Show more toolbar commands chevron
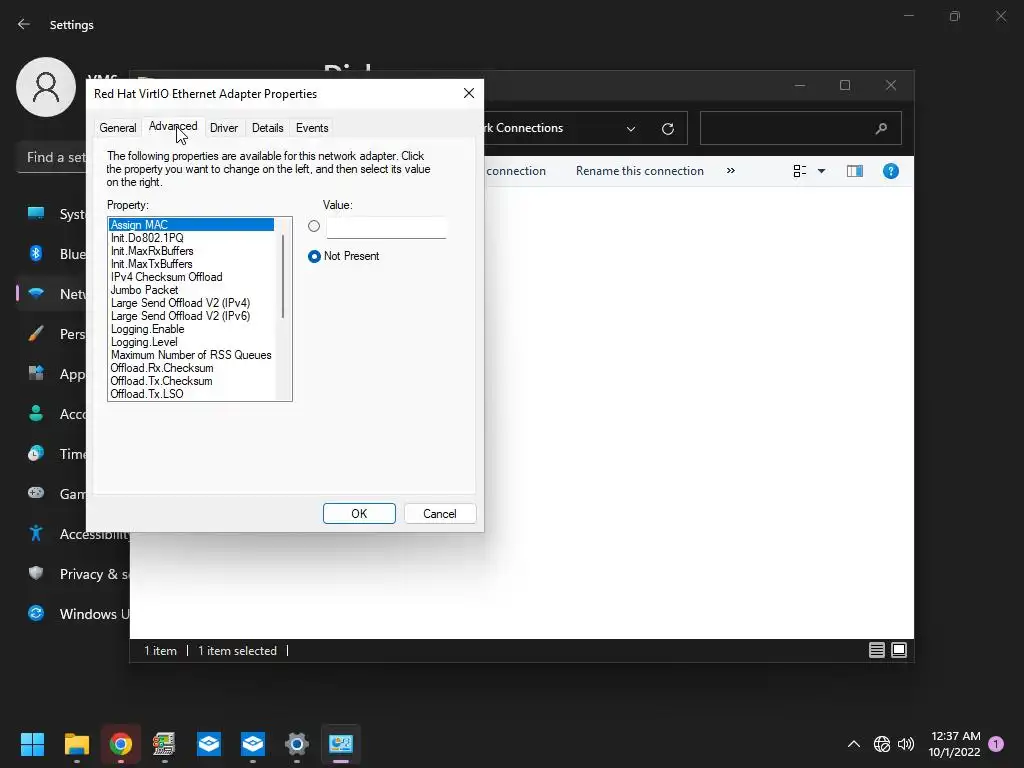The height and width of the screenshot is (768, 1024). [731, 171]
